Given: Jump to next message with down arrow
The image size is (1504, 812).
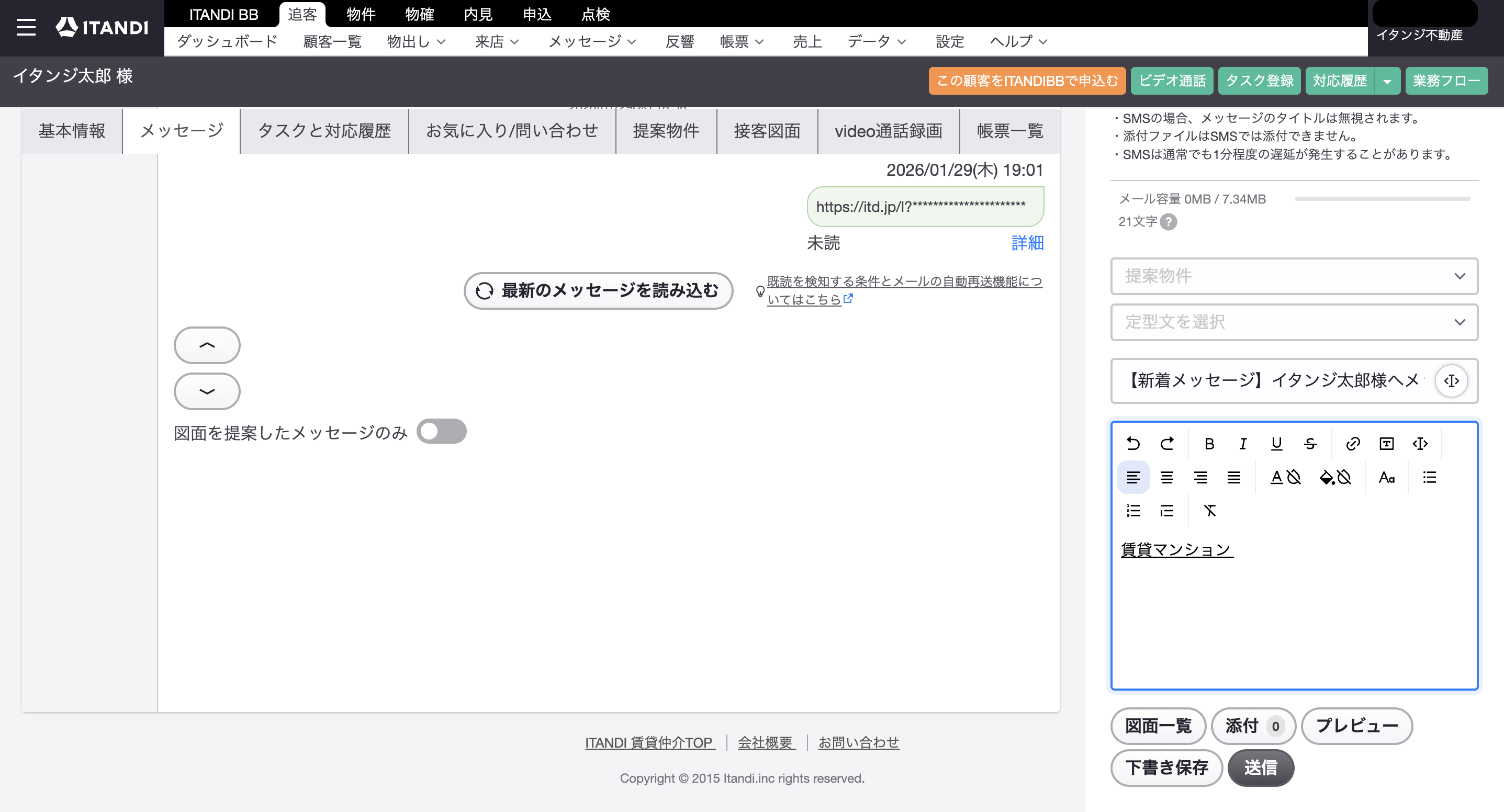Looking at the screenshot, I should (x=207, y=391).
